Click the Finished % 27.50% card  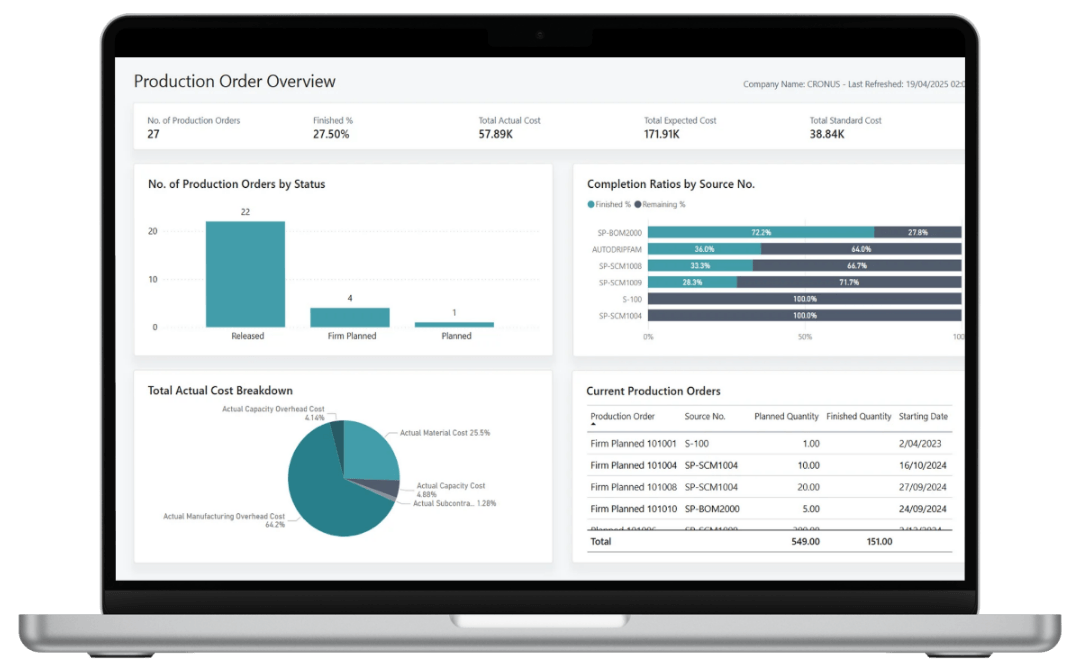(333, 127)
